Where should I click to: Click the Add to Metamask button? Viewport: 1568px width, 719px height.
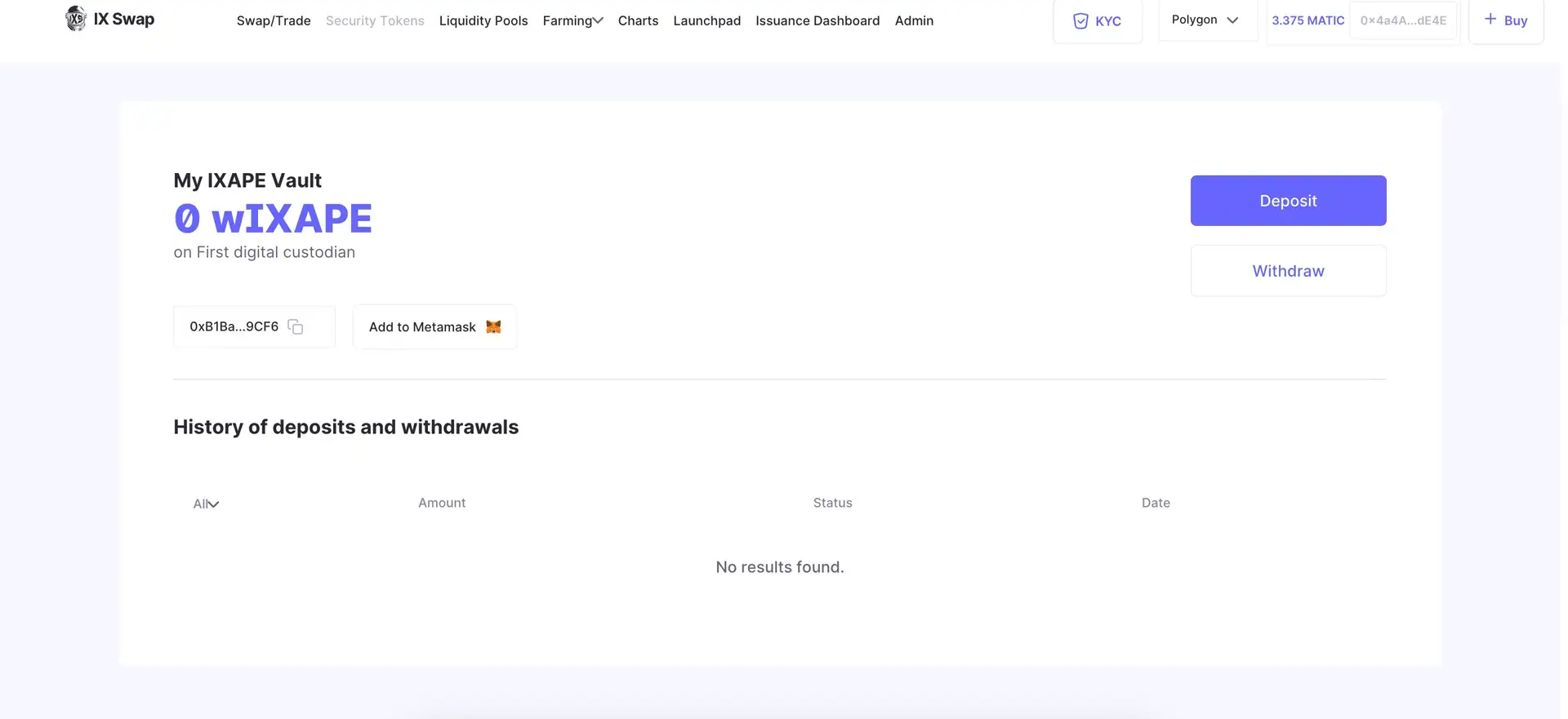tap(434, 326)
